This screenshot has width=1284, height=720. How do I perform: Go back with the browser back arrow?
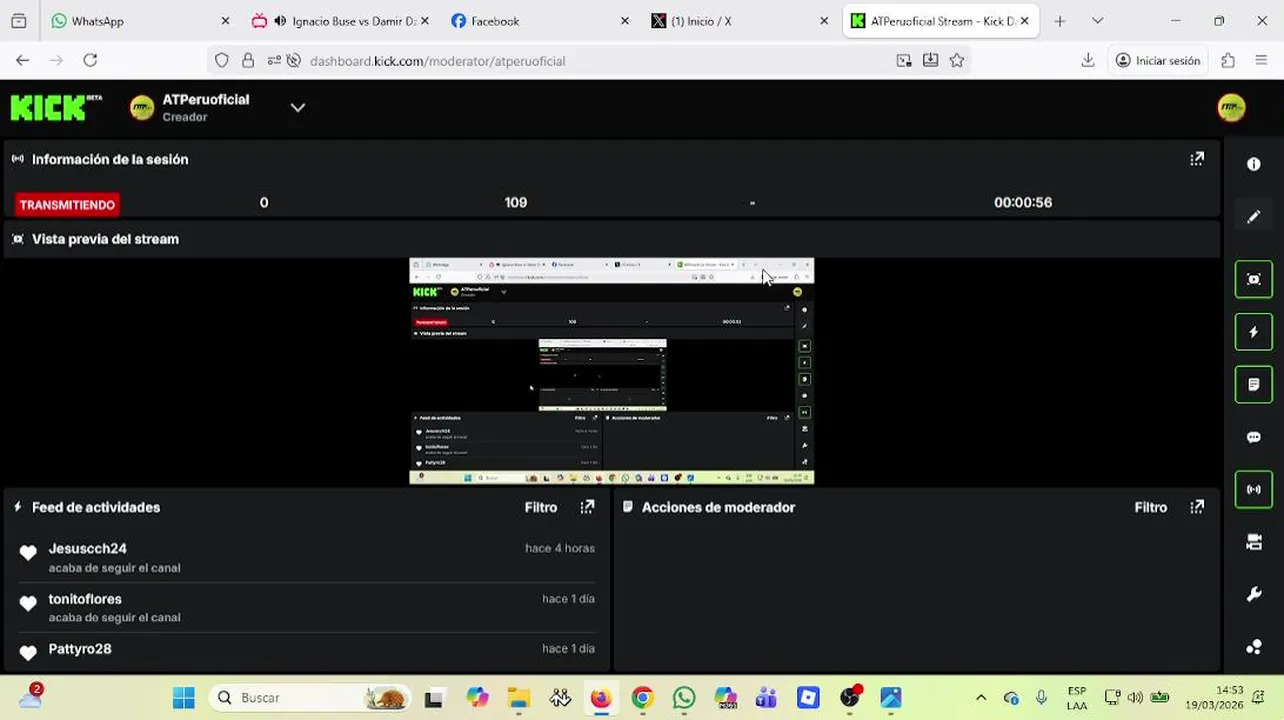(x=22, y=60)
